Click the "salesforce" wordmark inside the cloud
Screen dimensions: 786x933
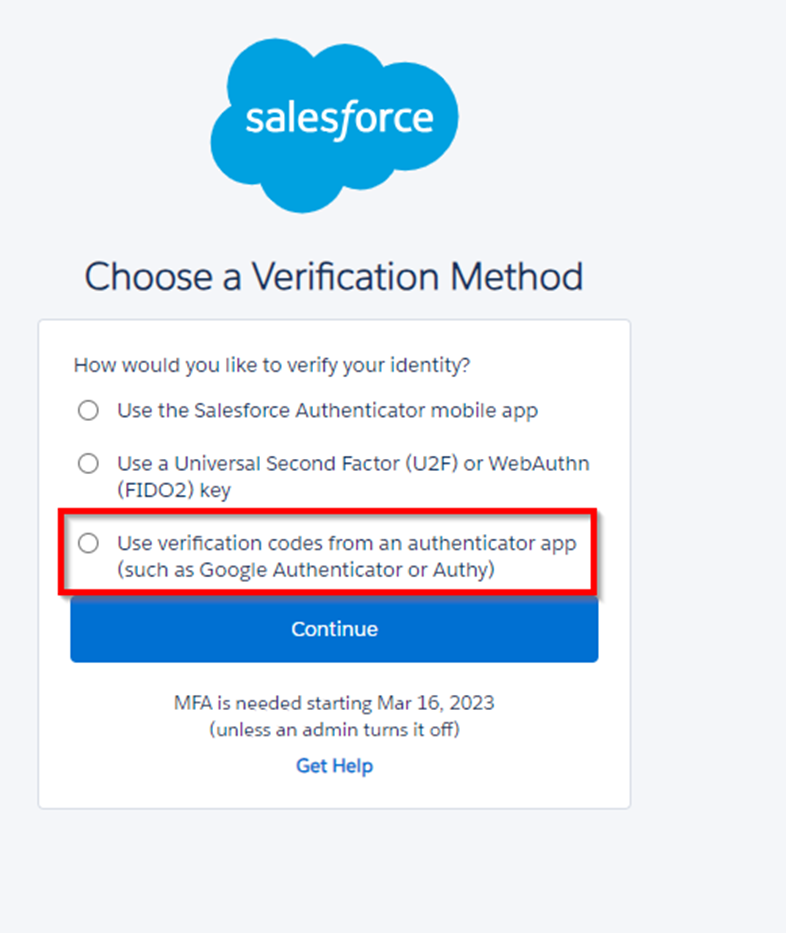click(x=339, y=119)
